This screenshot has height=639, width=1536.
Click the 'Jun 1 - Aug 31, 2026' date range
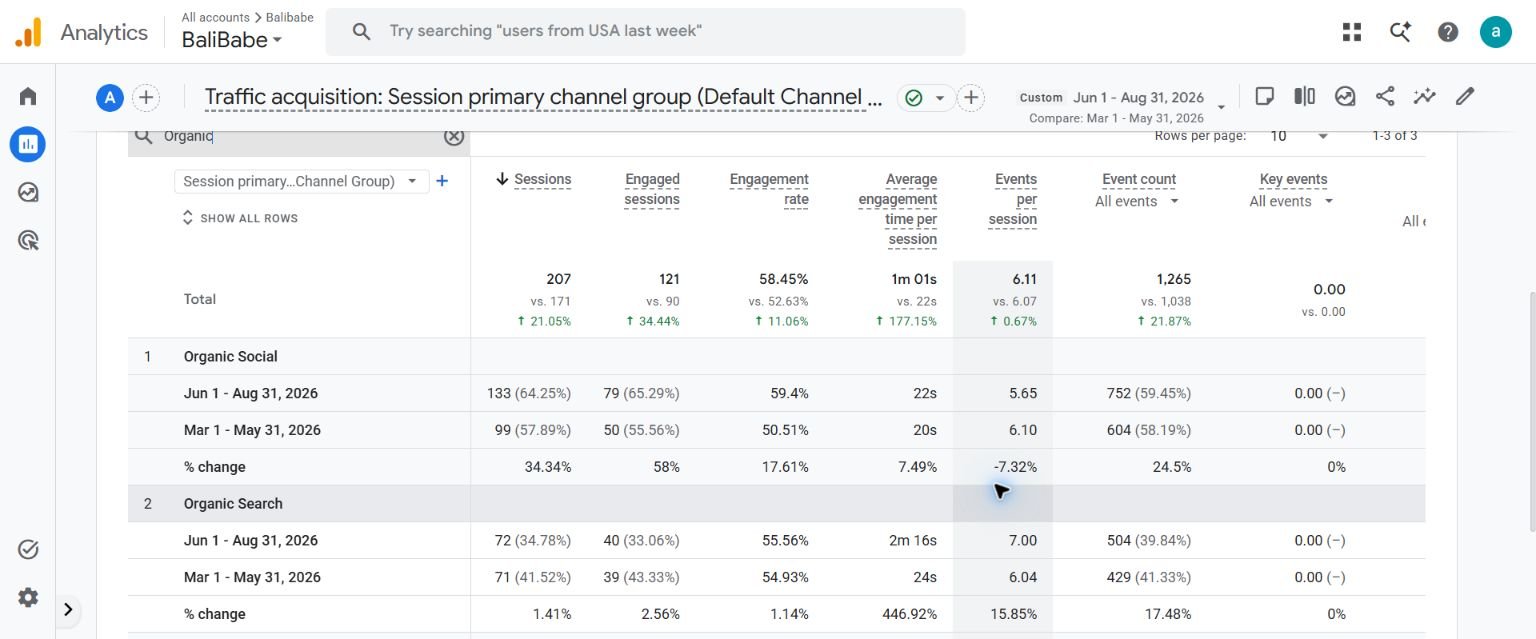click(1138, 97)
